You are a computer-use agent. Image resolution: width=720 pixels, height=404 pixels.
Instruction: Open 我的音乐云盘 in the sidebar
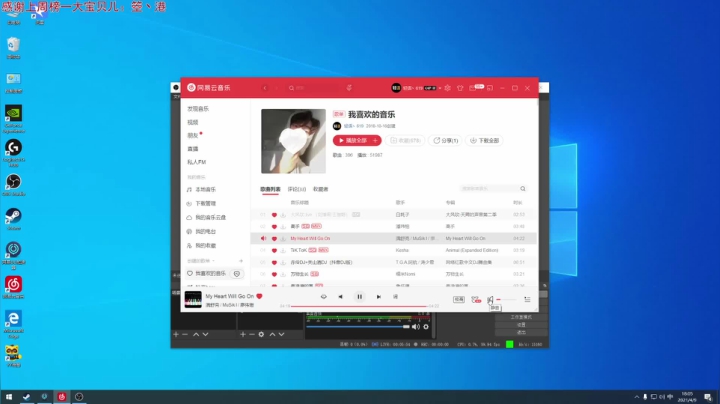[210, 218]
